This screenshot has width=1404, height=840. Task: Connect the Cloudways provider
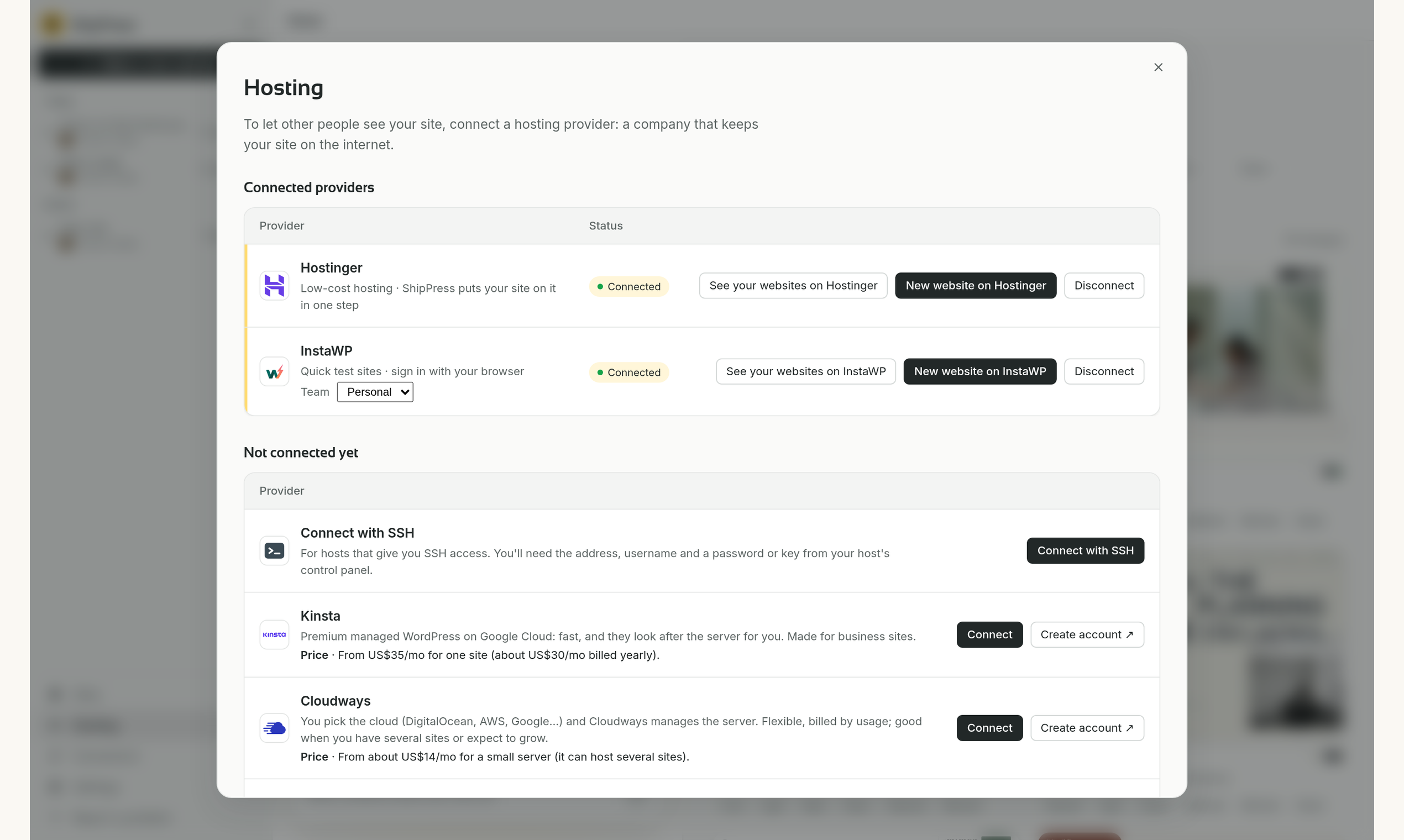(989, 728)
